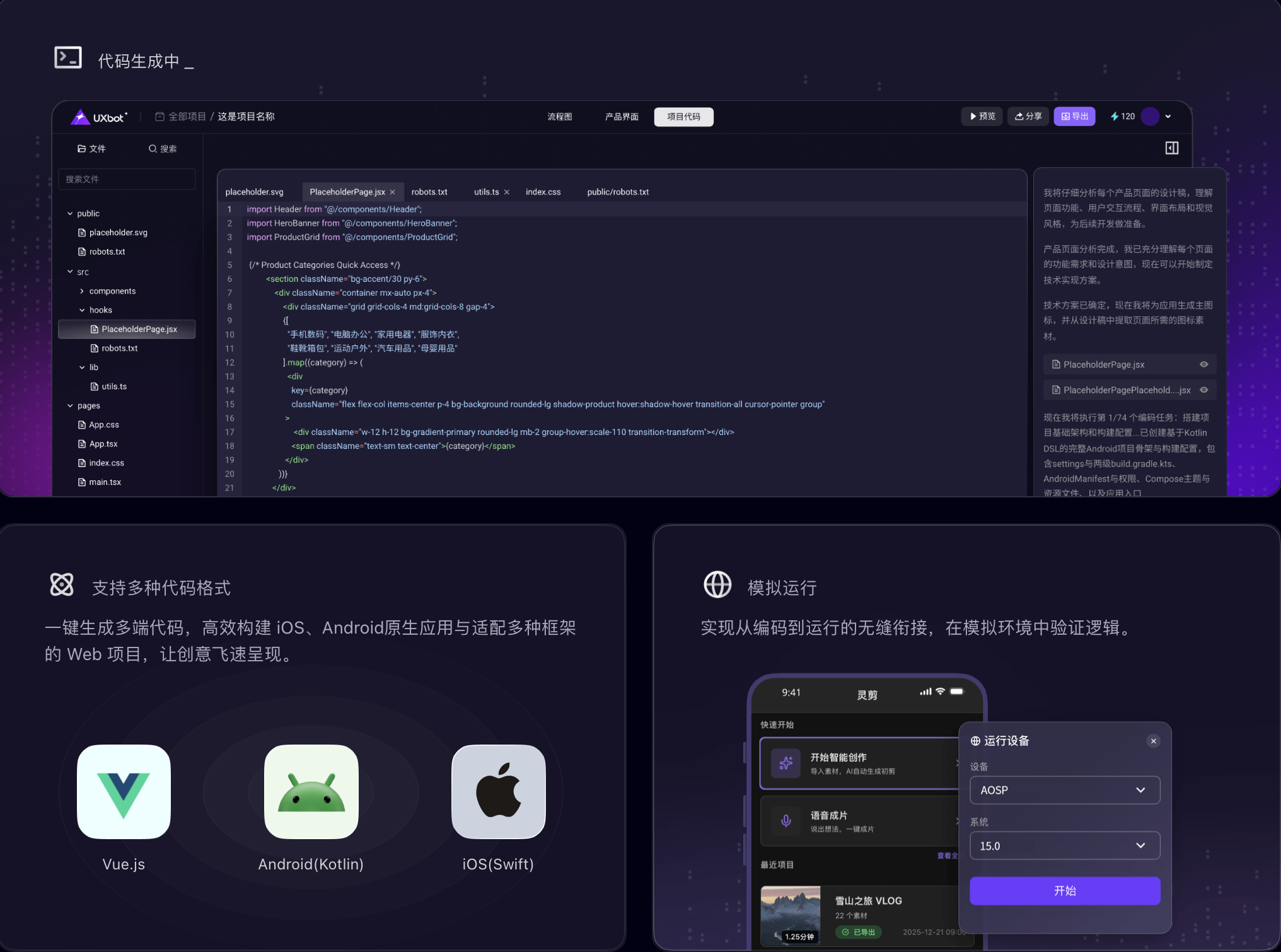Select the iOS (Swift) Apple icon
Screen dimensions: 1281x952
(x=498, y=791)
